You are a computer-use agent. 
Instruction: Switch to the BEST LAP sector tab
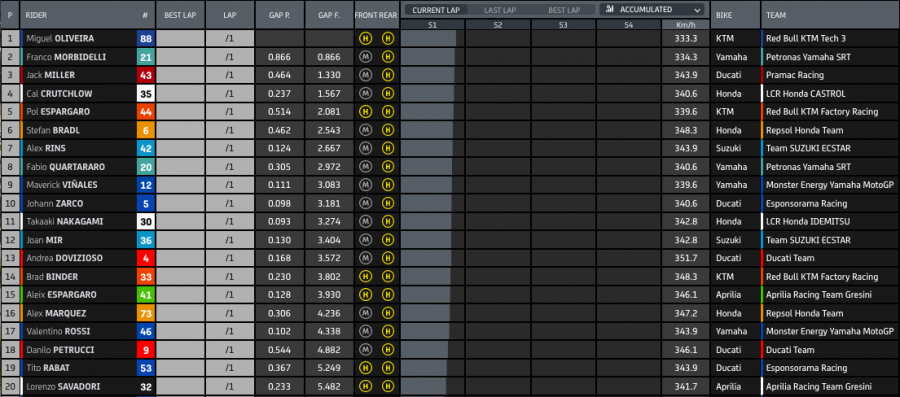564,10
